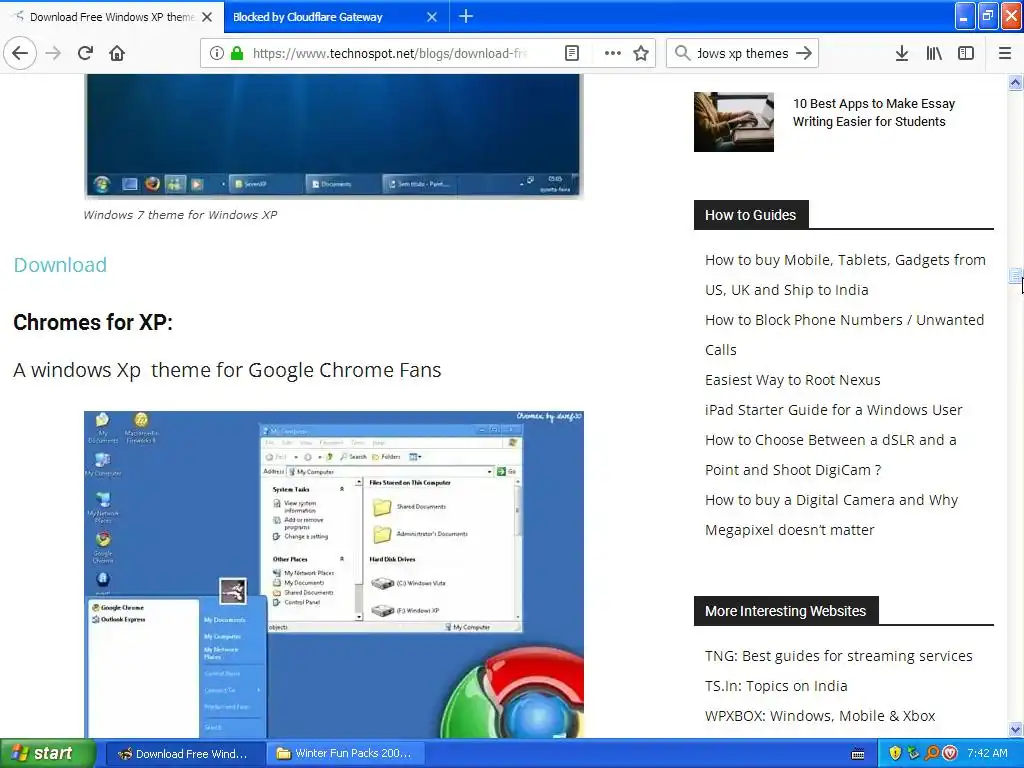Click the orange magnifier tray icon
Viewport: 1024px width, 768px height.
(932, 754)
